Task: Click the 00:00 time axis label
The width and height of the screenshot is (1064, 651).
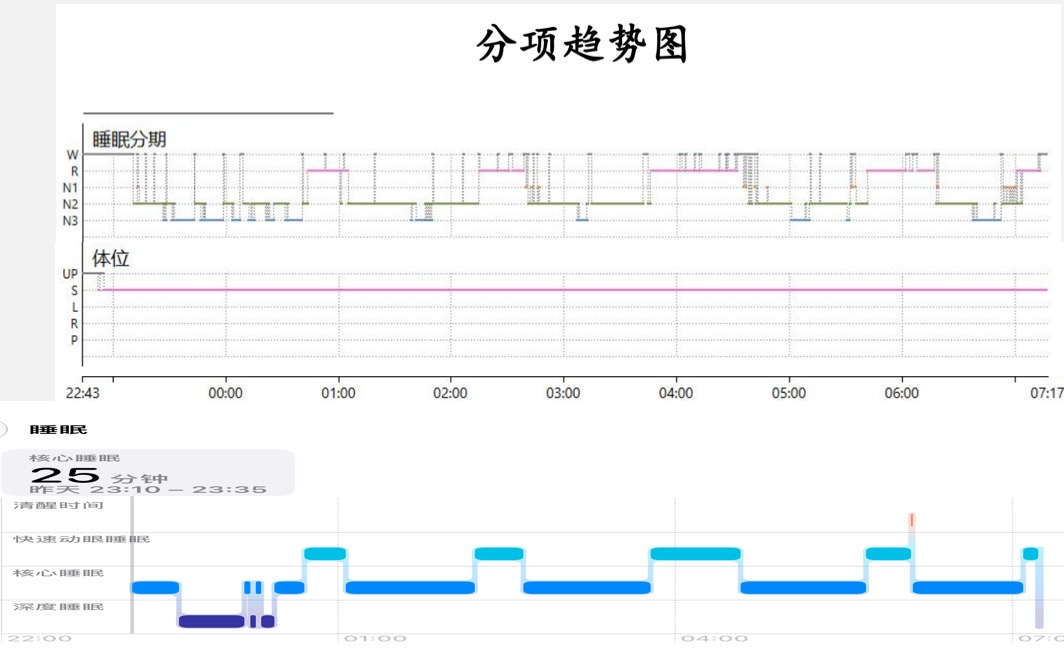Action: pos(225,393)
